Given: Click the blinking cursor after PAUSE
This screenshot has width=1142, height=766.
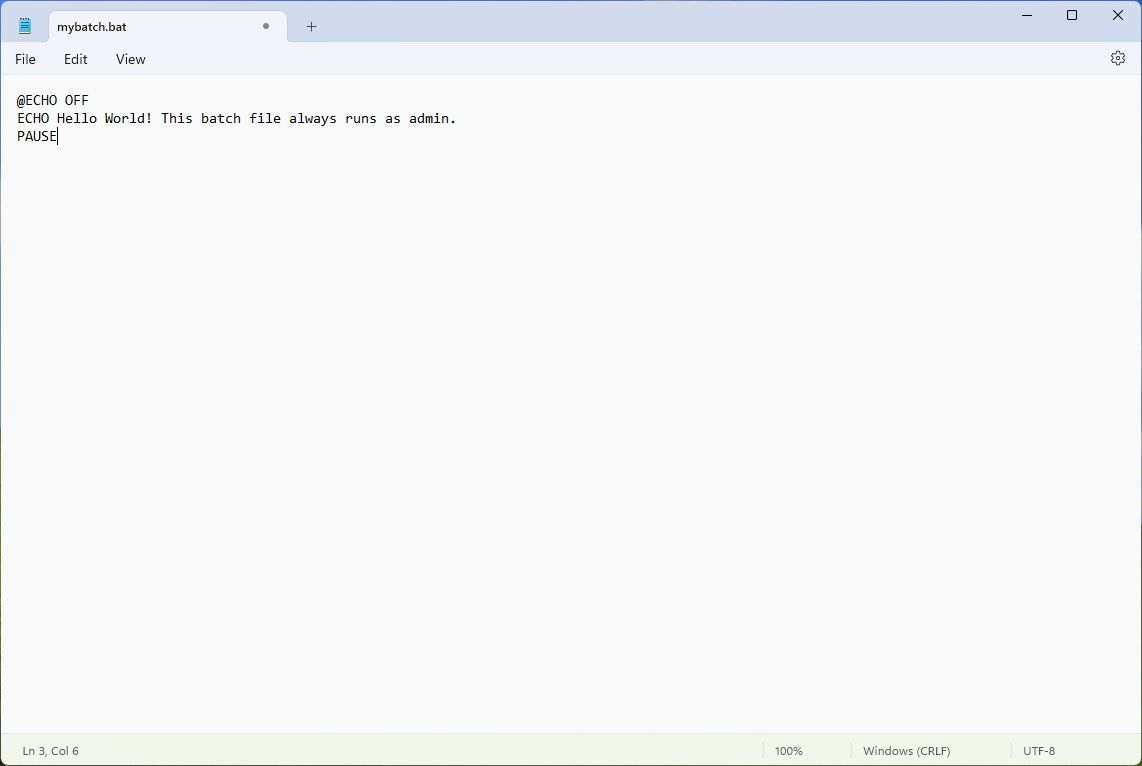Looking at the screenshot, I should (58, 136).
